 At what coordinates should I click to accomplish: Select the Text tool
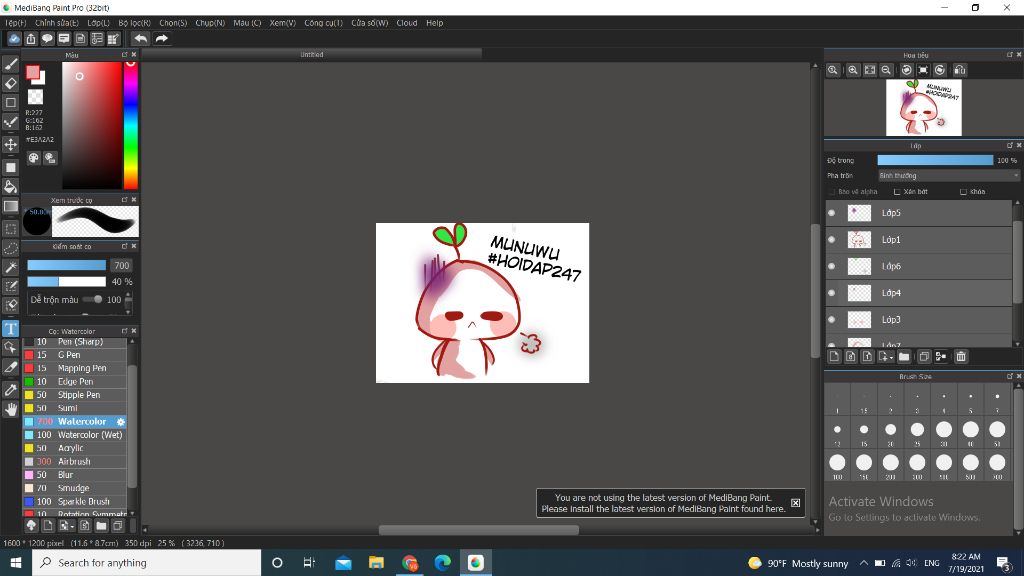coord(10,328)
